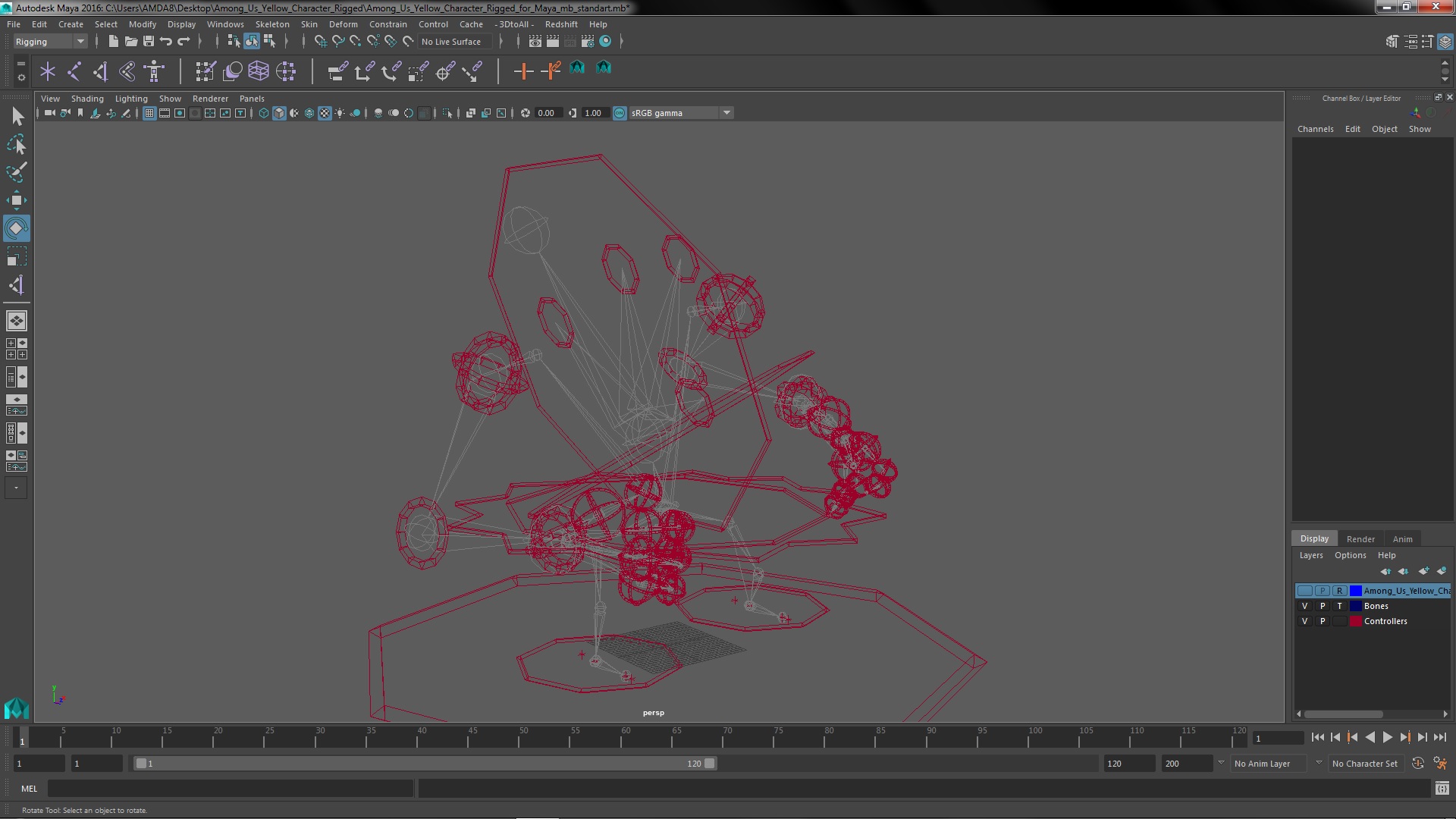This screenshot has height=819, width=1456.
Task: Click the Set Key orange plus shelf icon
Action: [523, 71]
